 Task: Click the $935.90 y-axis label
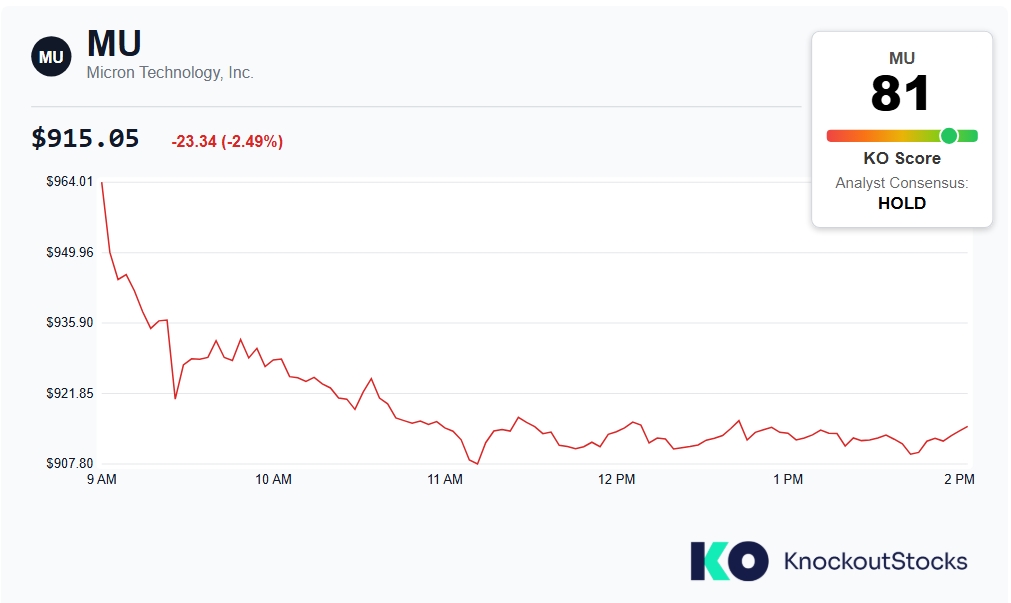pyautogui.click(x=70, y=322)
